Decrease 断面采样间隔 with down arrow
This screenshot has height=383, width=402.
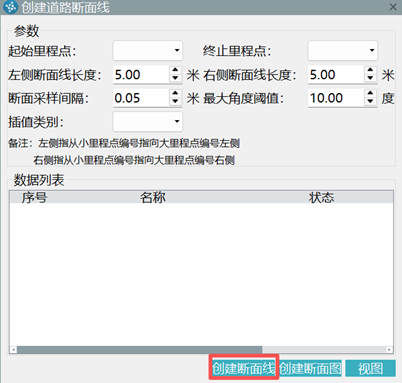[x=175, y=102]
